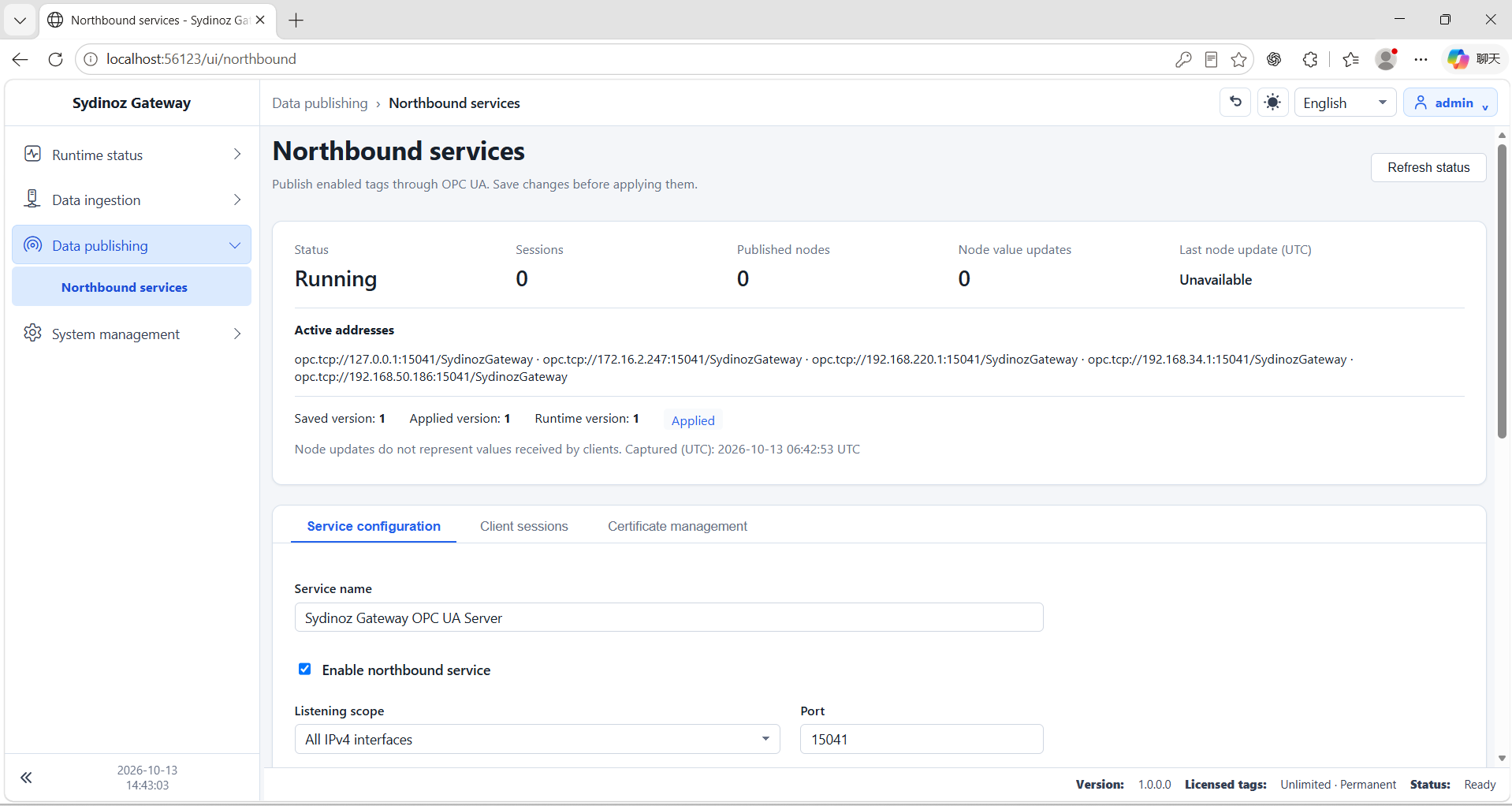
Task: Bookmark page with the star icon
Action: pyautogui.click(x=1238, y=59)
